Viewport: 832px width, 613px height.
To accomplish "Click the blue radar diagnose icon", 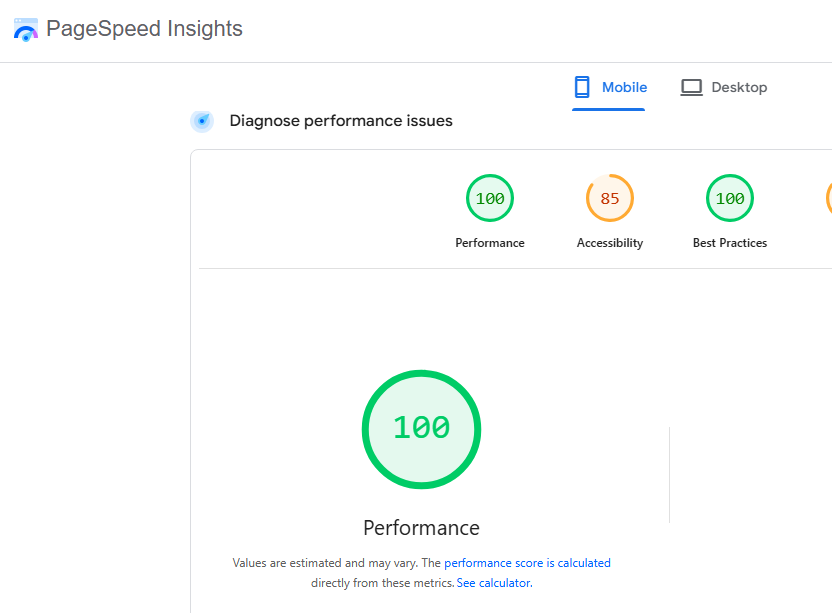I will [x=202, y=121].
